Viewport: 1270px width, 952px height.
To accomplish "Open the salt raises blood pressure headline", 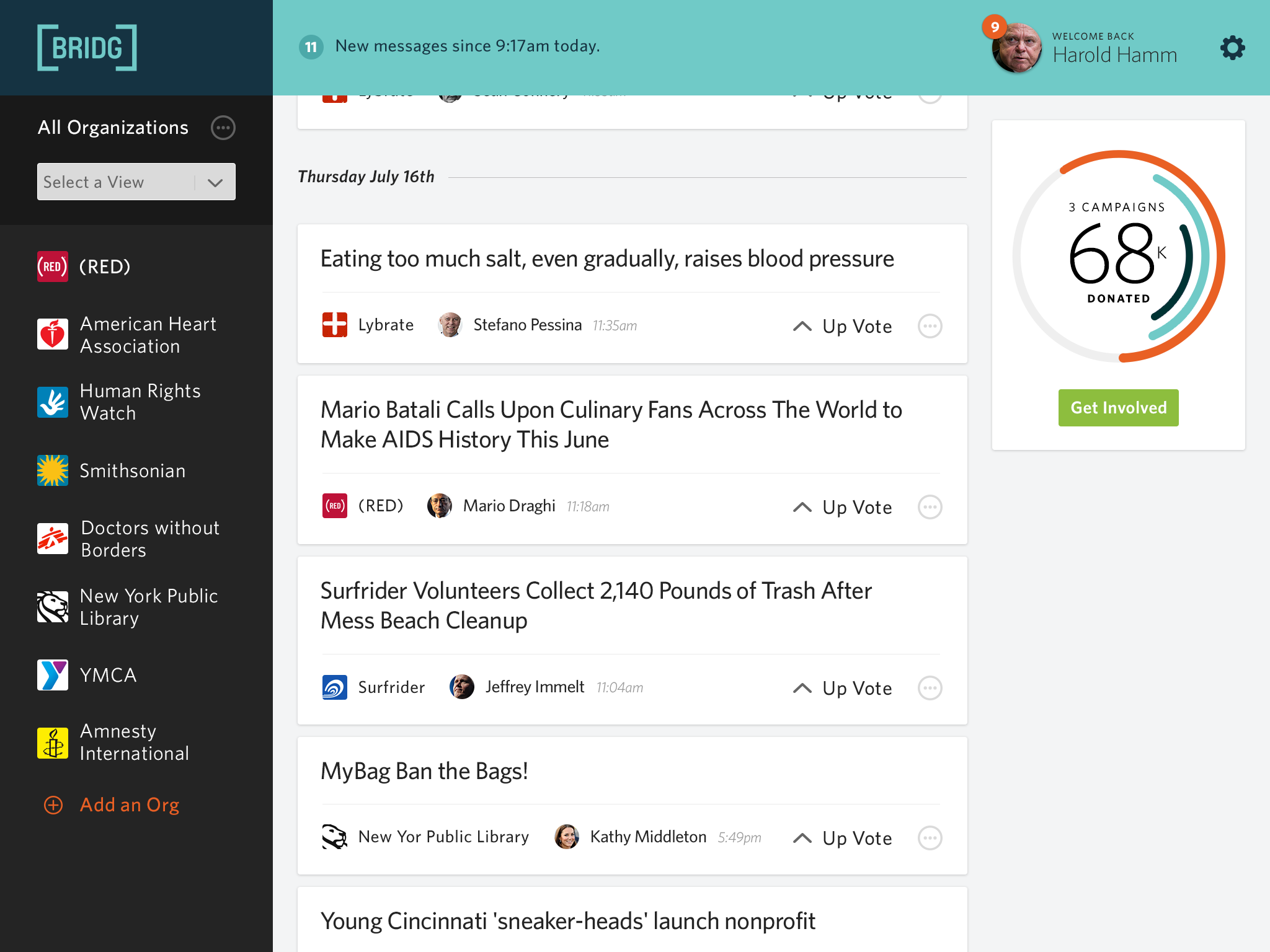I will [x=607, y=258].
